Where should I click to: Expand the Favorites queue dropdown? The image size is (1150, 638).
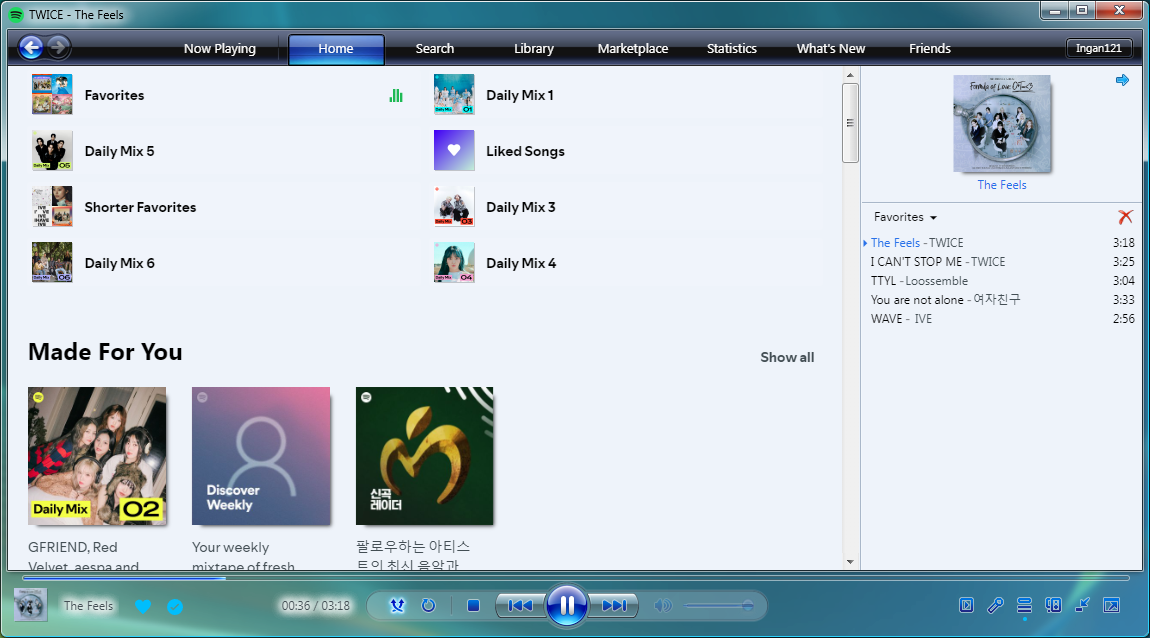click(905, 217)
